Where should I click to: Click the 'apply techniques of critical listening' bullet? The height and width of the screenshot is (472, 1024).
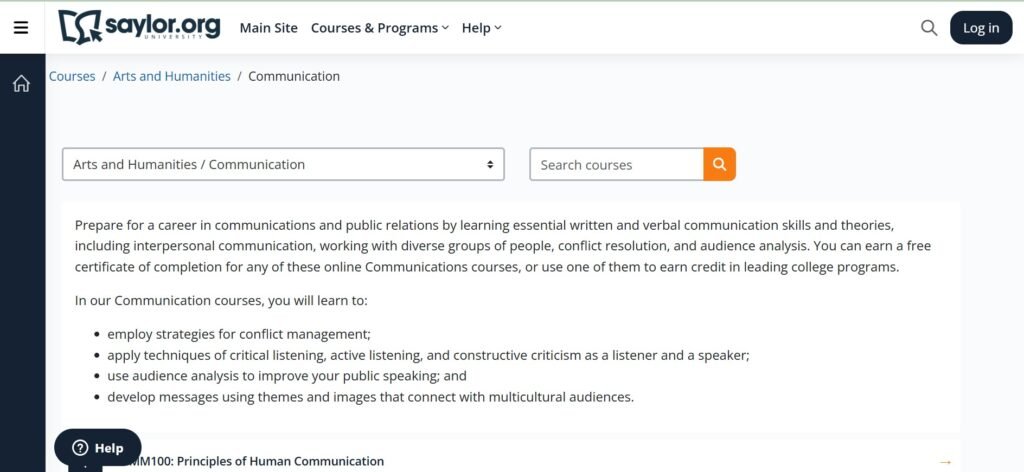pos(428,355)
